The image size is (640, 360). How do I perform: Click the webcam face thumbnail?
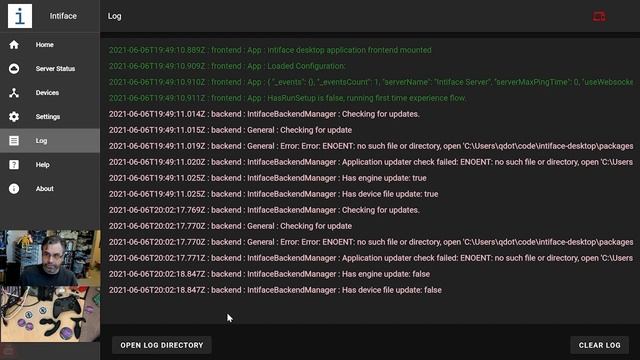coord(50,258)
